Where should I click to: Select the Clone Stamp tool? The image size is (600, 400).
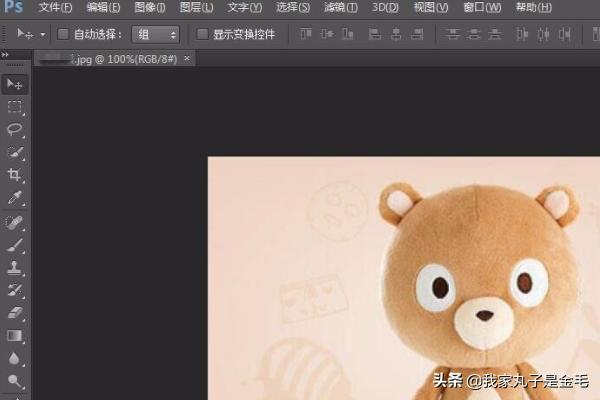click(15, 268)
